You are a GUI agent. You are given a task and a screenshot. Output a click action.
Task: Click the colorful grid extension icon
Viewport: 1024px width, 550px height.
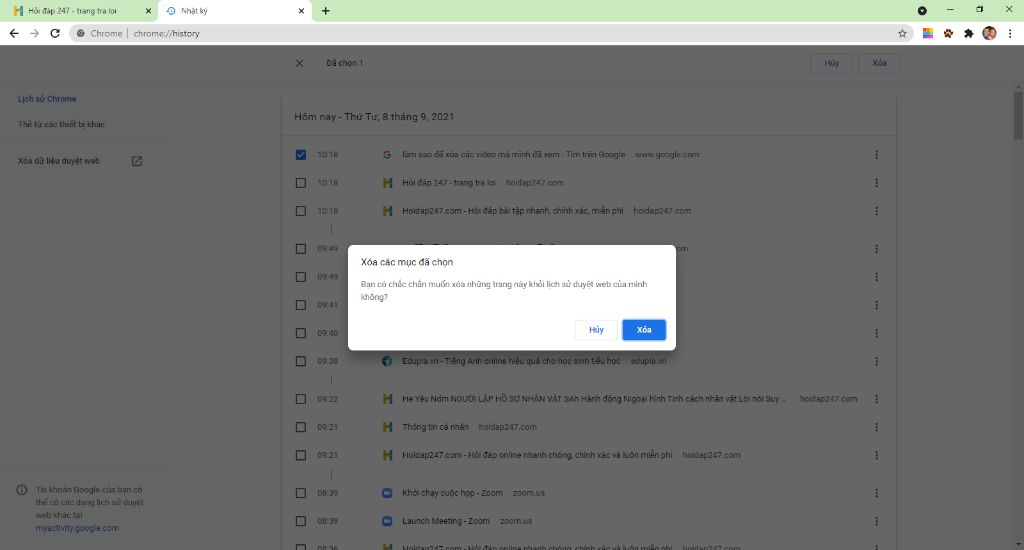tap(927, 33)
